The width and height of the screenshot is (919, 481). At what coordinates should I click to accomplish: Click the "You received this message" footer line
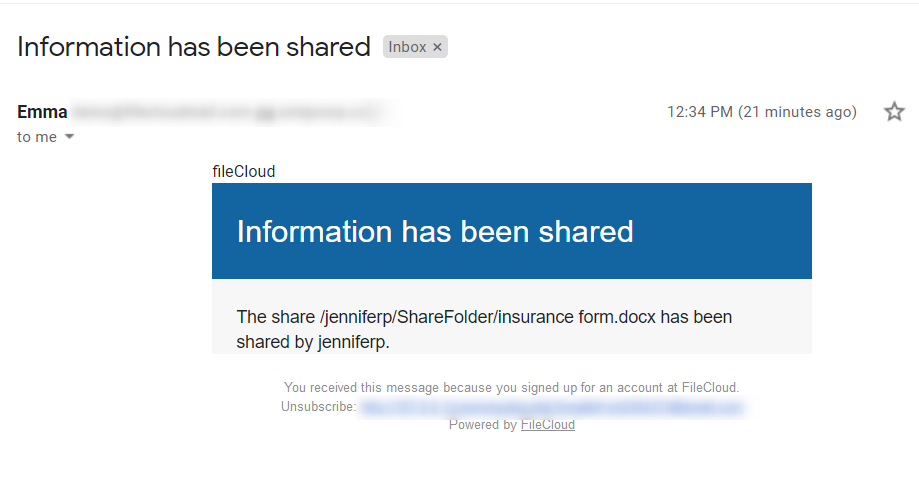(511, 387)
